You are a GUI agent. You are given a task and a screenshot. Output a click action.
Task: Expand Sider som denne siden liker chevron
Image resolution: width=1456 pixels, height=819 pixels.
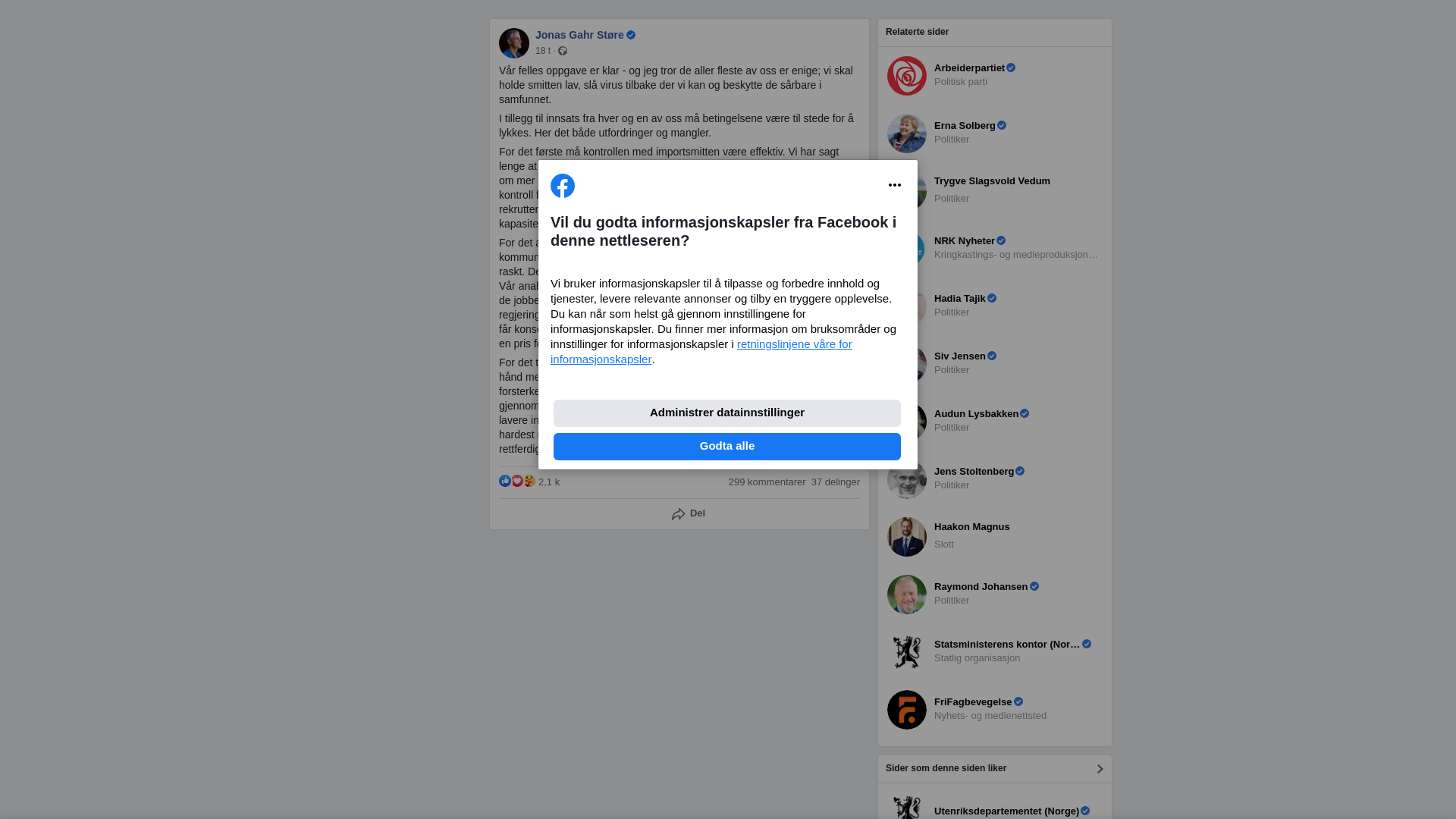1100,769
